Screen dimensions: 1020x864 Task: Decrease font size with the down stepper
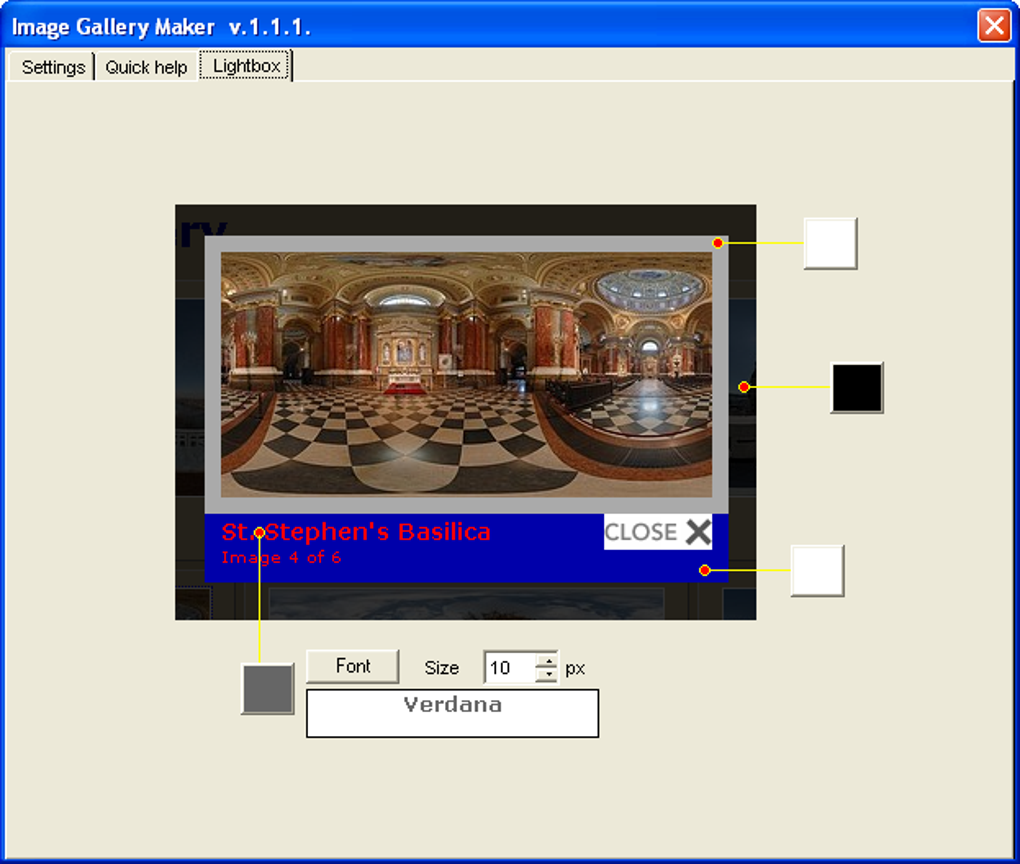548,673
